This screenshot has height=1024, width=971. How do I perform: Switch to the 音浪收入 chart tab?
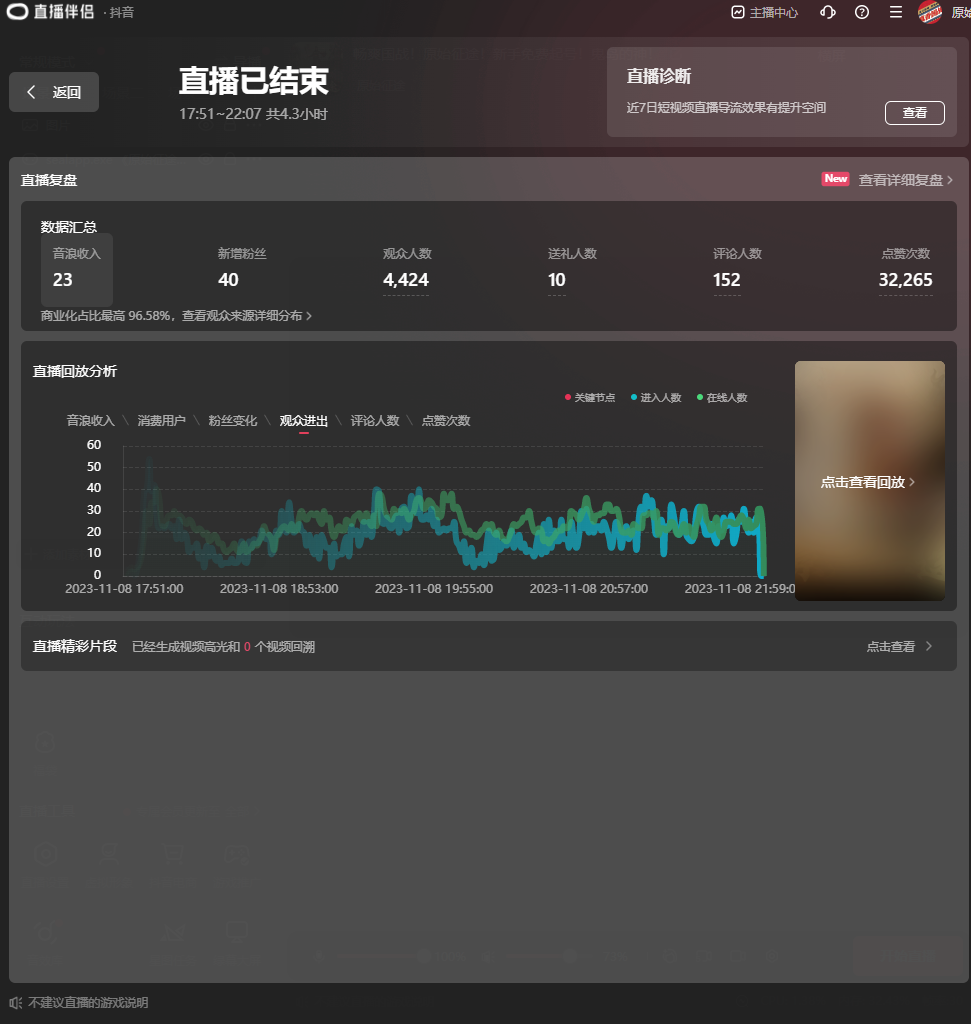[90, 421]
